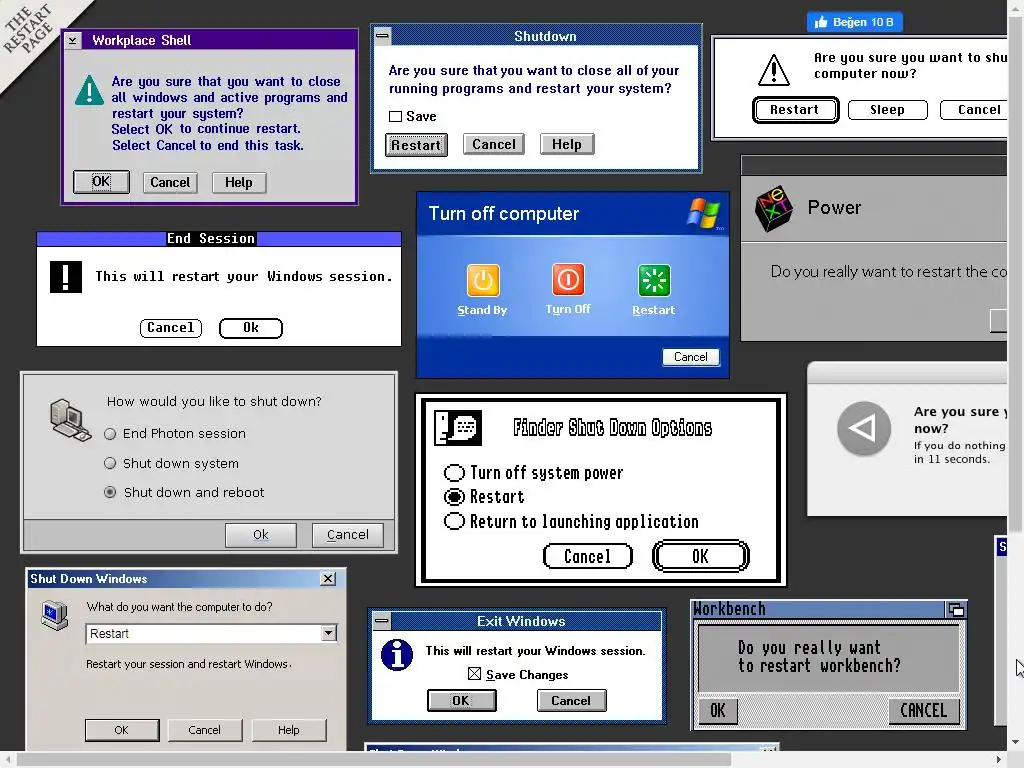Click the monitor icon in Shut Down Windows
Image resolution: width=1024 pixels, height=768 pixels.
point(55,616)
